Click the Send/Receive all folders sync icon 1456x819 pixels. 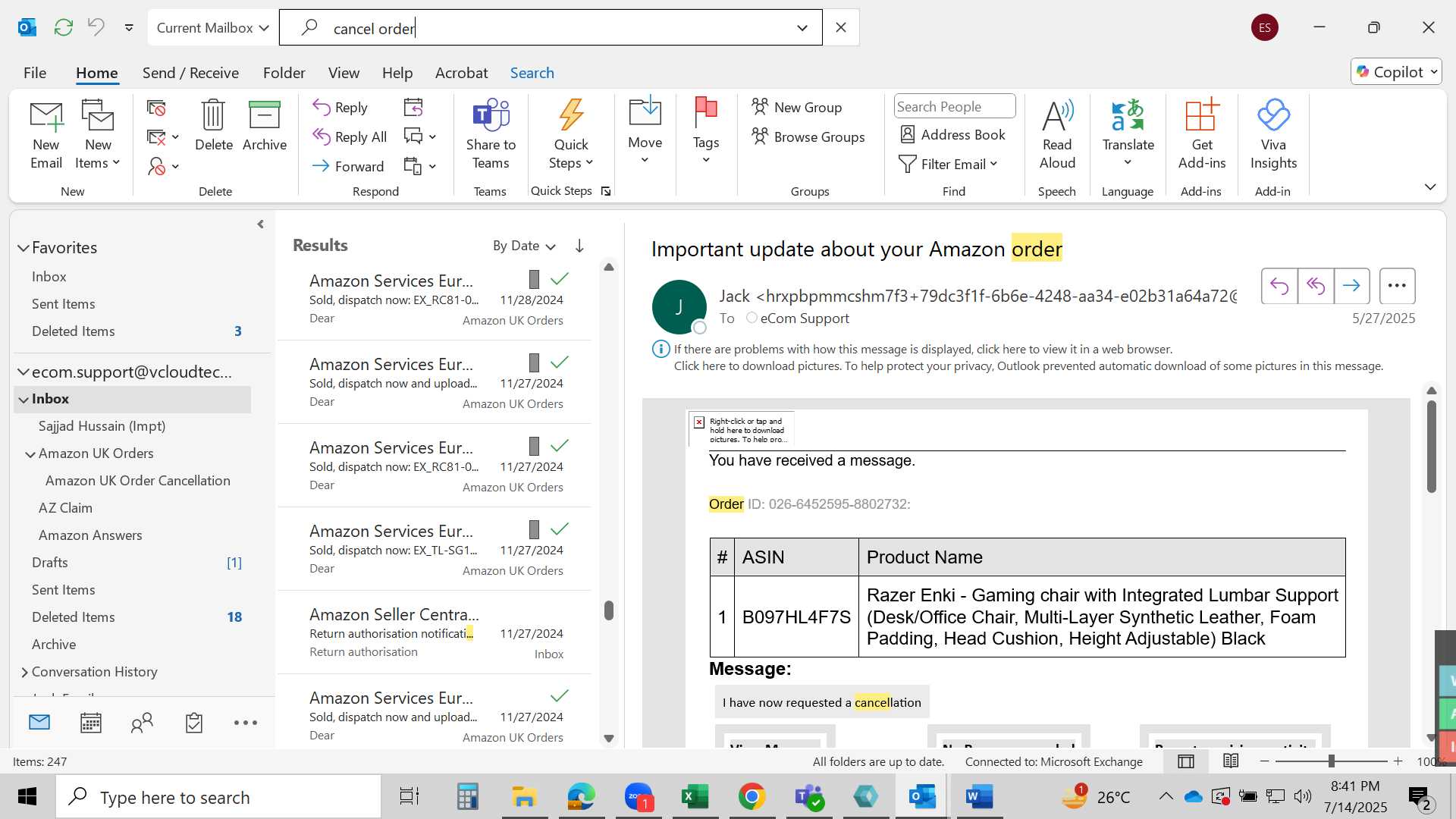coord(64,28)
